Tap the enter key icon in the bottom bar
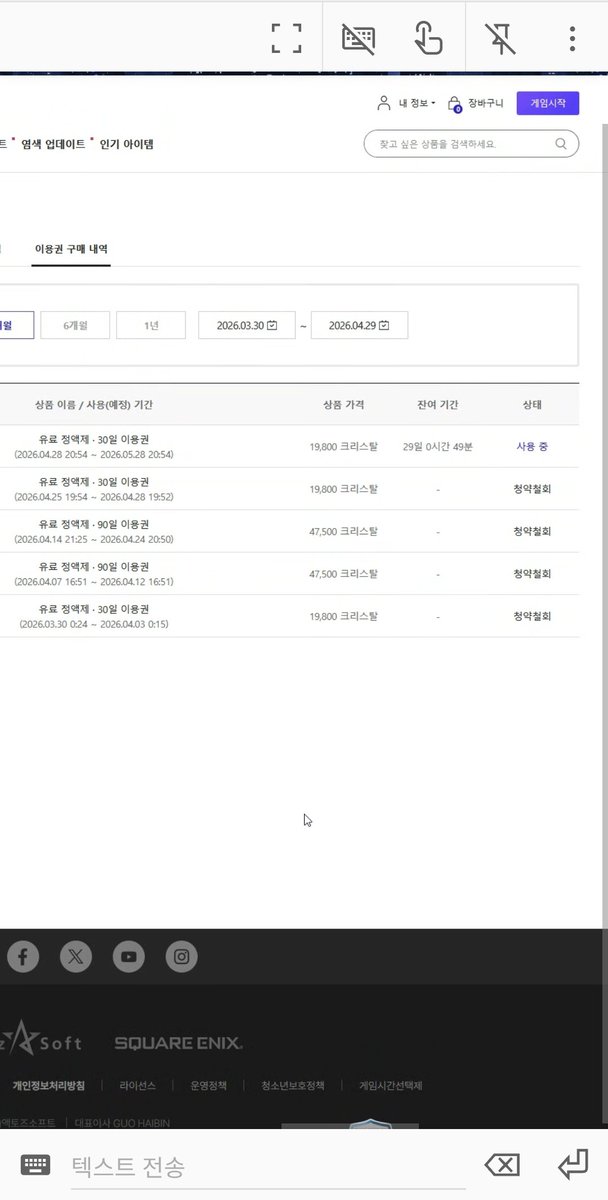Screen dimensions: 608x1200 coord(573,1164)
